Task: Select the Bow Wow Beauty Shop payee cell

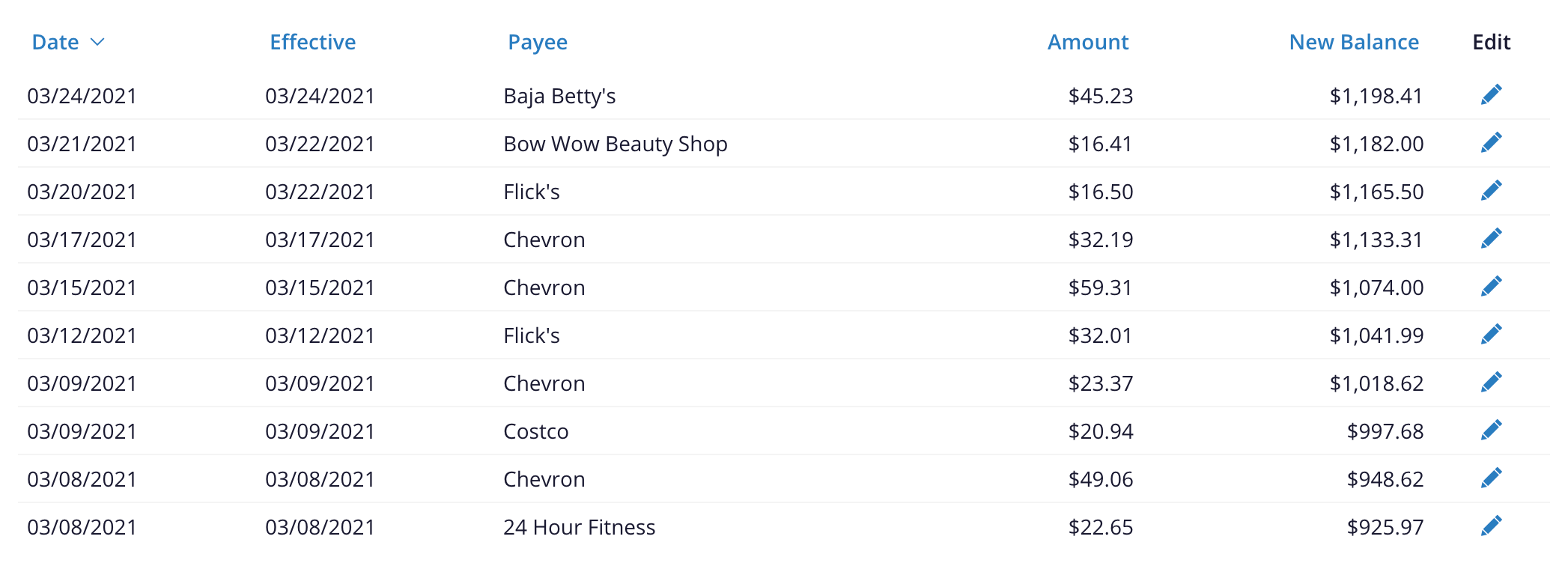Action: (615, 144)
